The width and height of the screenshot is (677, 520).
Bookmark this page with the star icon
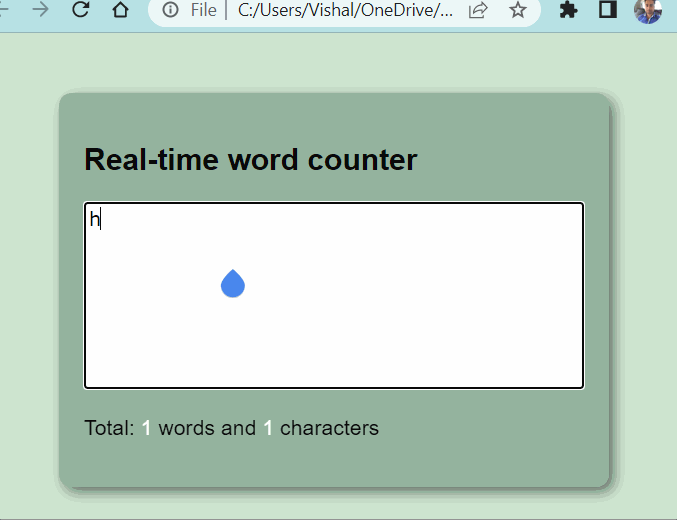(518, 10)
